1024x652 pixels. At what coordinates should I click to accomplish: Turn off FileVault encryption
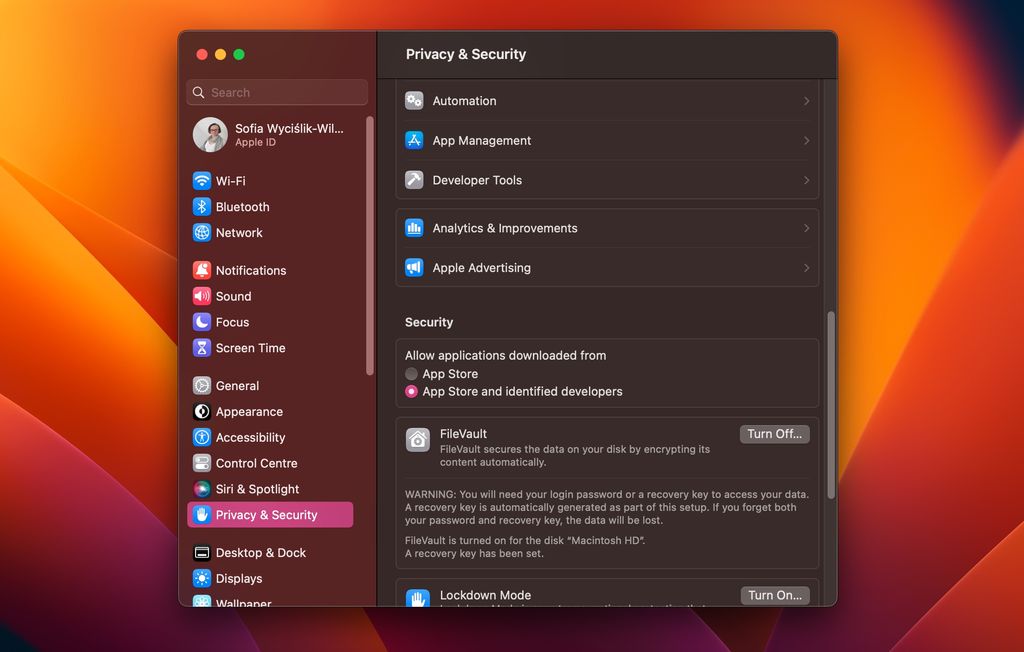(774, 434)
